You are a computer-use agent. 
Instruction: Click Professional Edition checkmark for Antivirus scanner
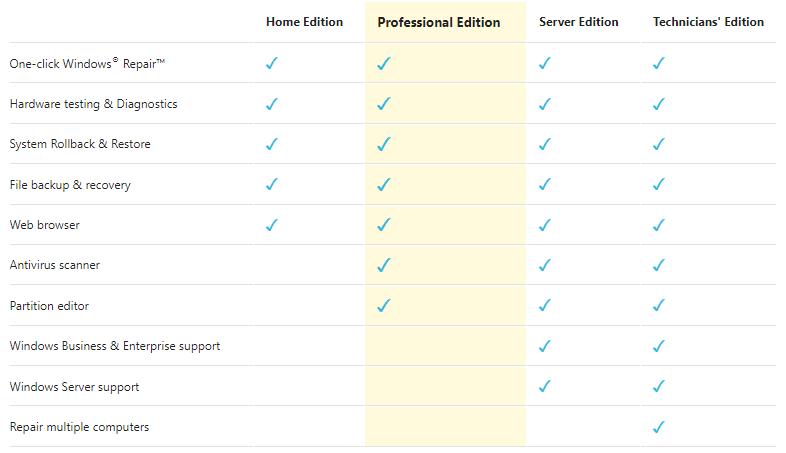click(384, 265)
